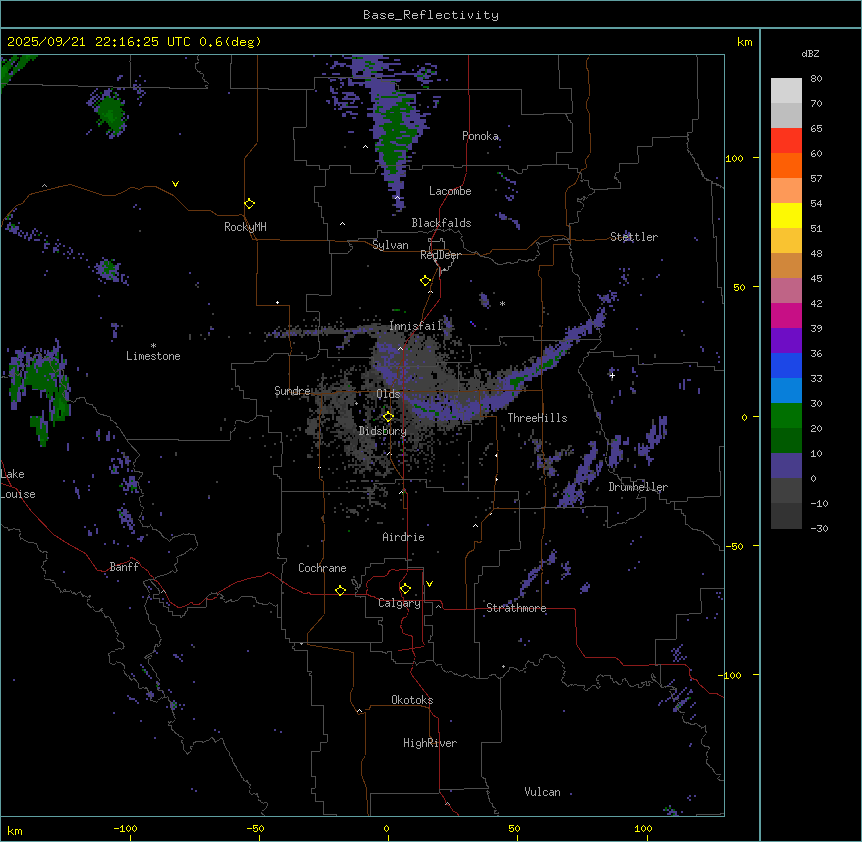862x842 pixels.
Task: Click the Banff town label
Action: 124,567
